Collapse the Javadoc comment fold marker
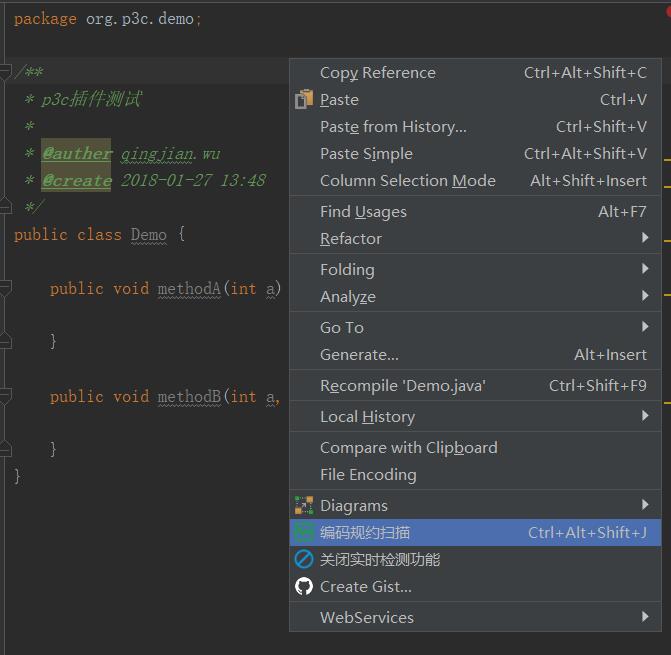Image resolution: width=671 pixels, height=655 pixels. click(x=5, y=71)
